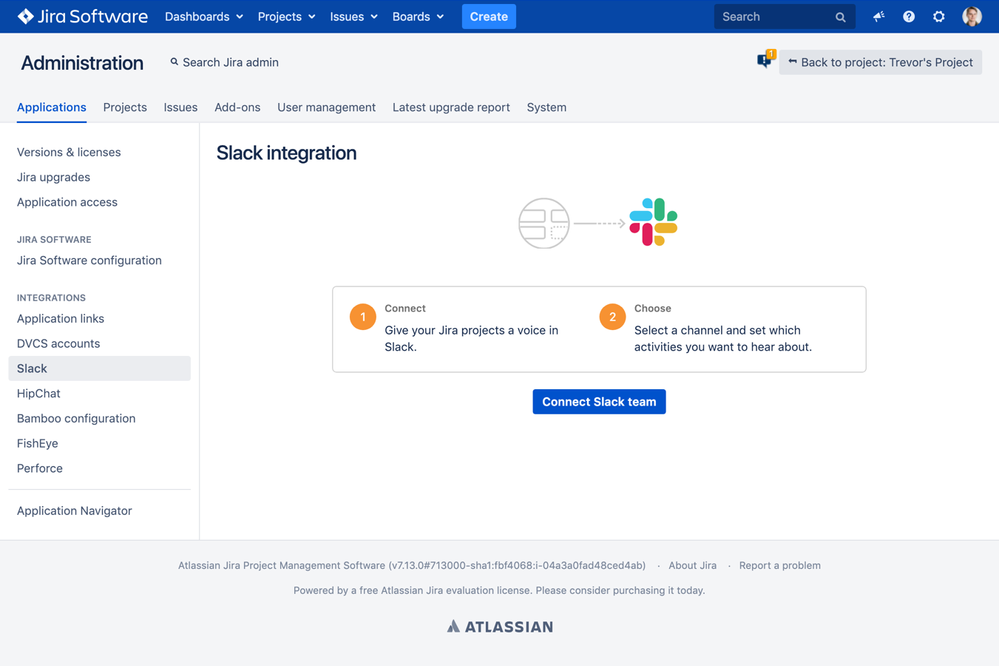This screenshot has height=666, width=999.
Task: Click Report a problem link
Action: [780, 565]
